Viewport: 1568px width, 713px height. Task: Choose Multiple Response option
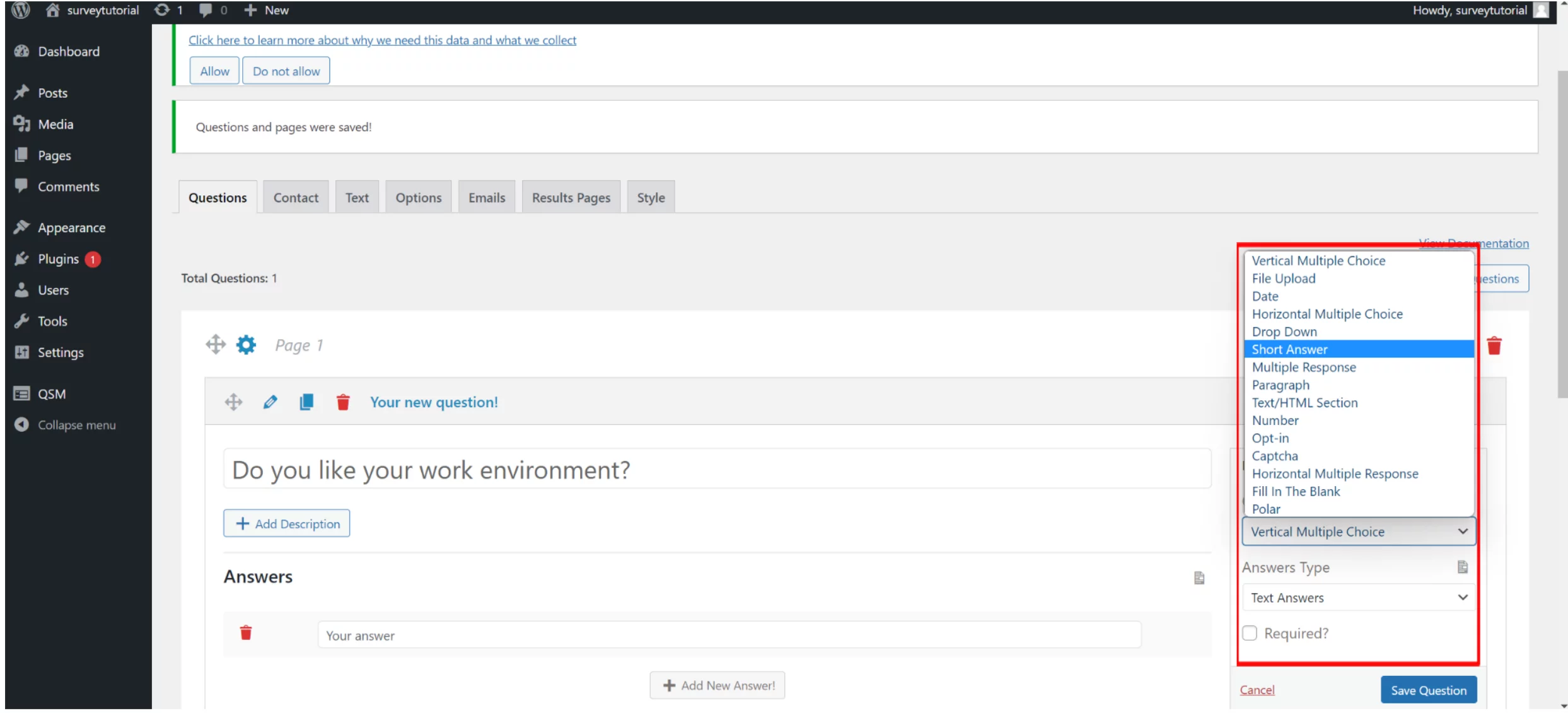click(x=1359, y=367)
